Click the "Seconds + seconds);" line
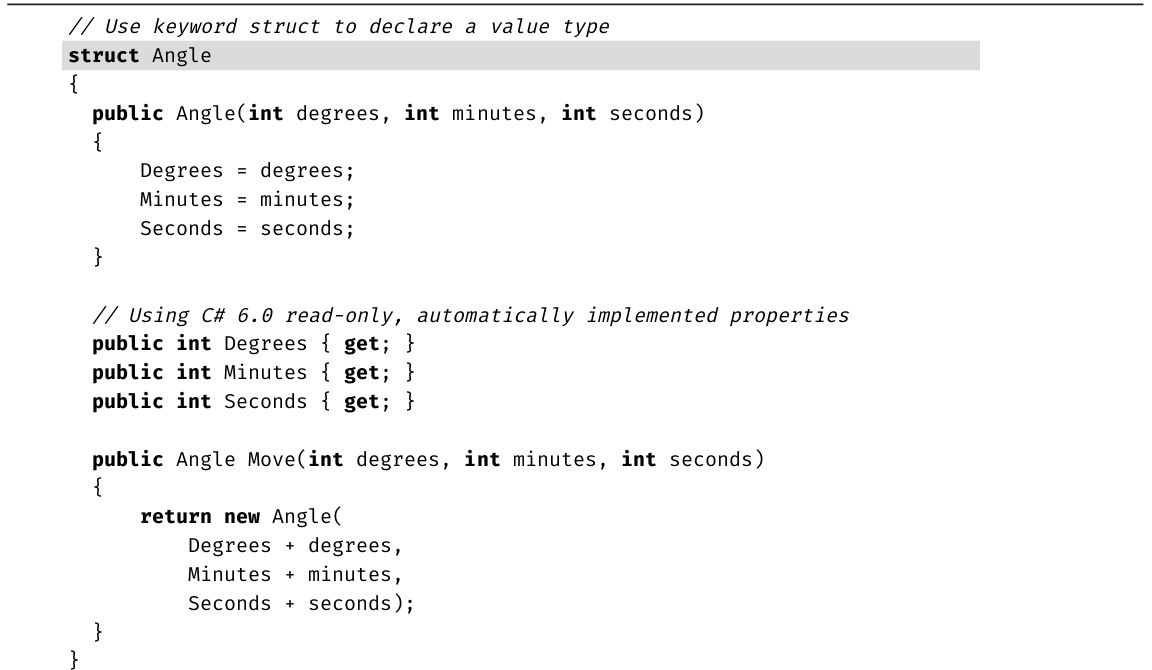This screenshot has height=670, width=1152. pos(301,604)
